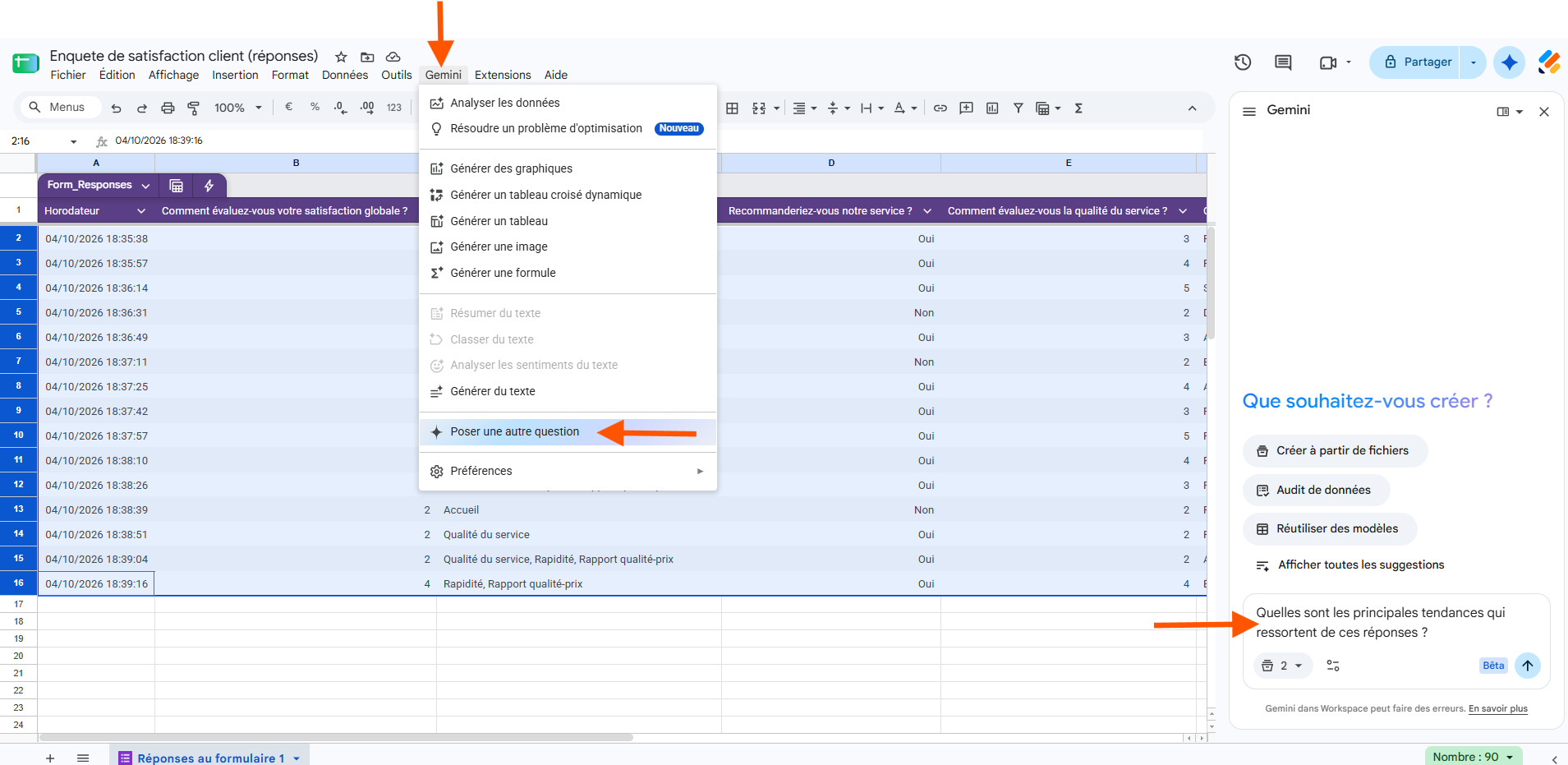Select the Réponses au formulaire 1 tab
This screenshot has width=1568, height=765.
click(209, 758)
